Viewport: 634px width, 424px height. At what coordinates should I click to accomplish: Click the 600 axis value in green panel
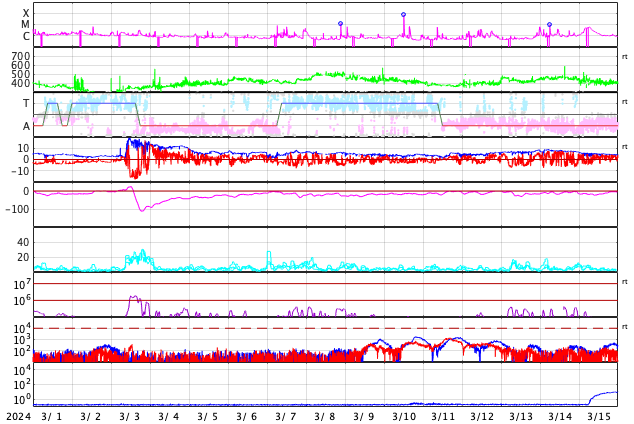click(21, 65)
